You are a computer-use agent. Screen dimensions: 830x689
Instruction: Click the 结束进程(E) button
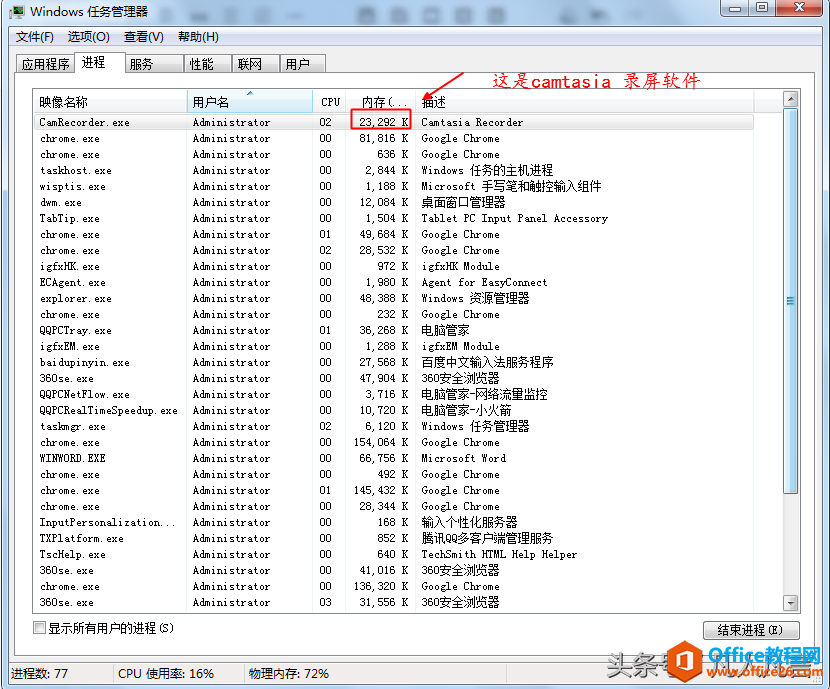pyautogui.click(x=751, y=630)
